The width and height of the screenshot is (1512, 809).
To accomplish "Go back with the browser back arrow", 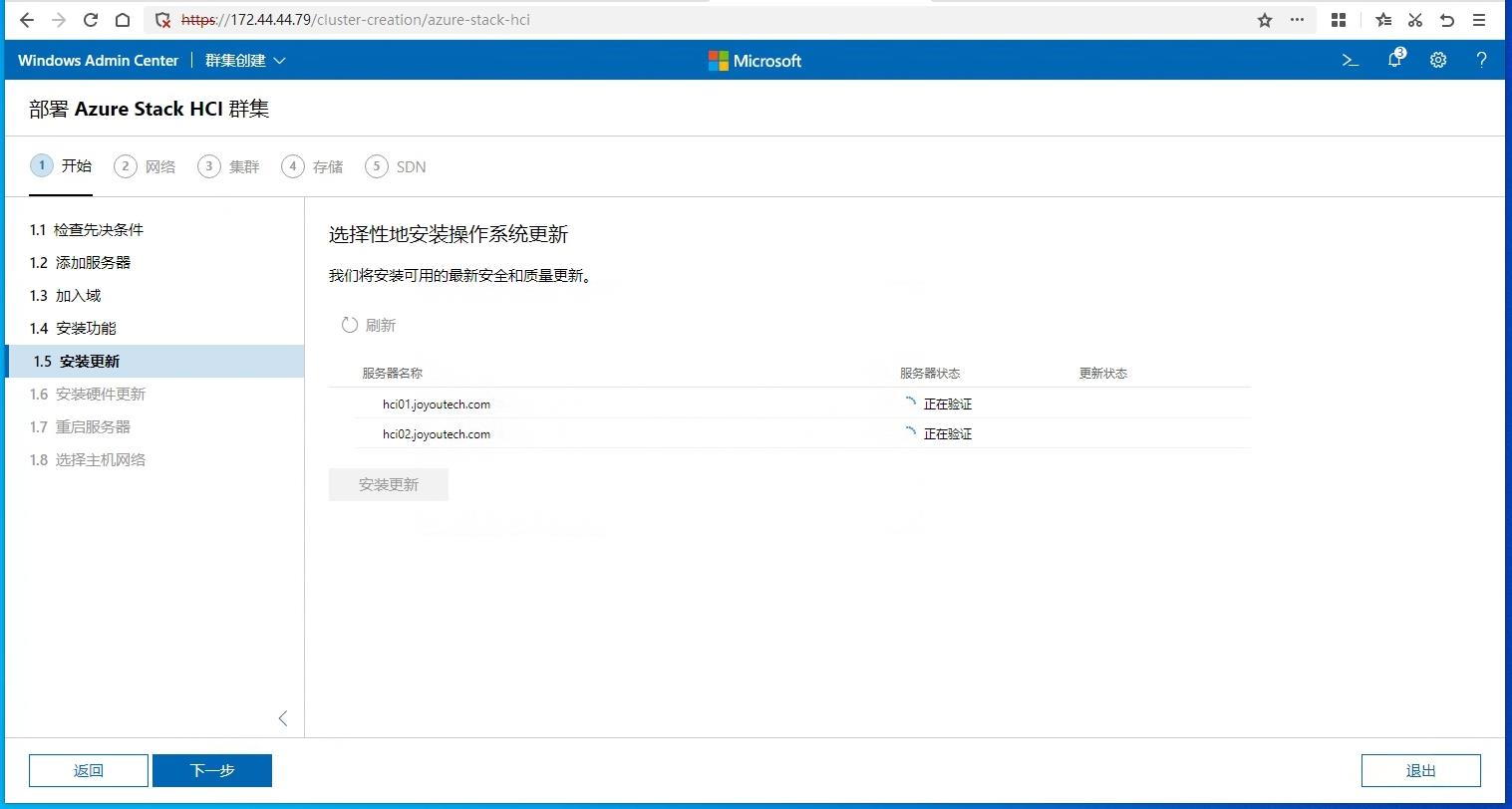I will (x=27, y=20).
